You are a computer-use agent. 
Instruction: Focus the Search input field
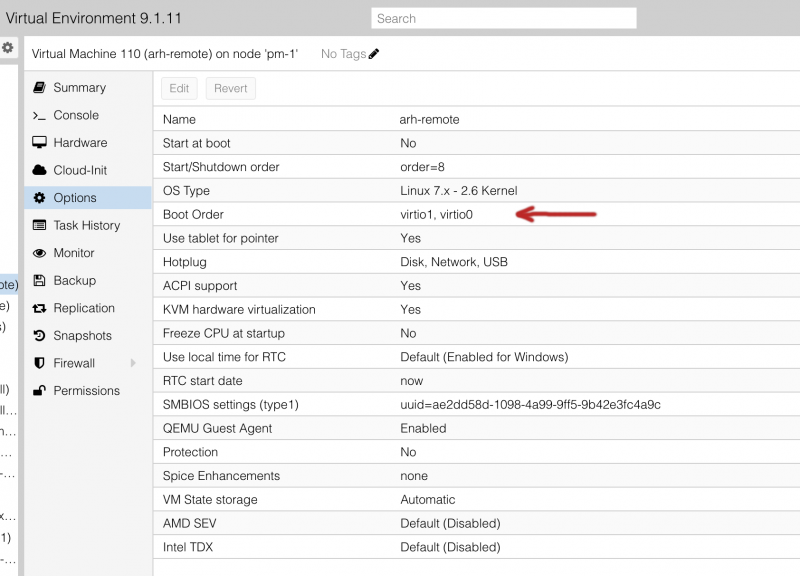(504, 18)
